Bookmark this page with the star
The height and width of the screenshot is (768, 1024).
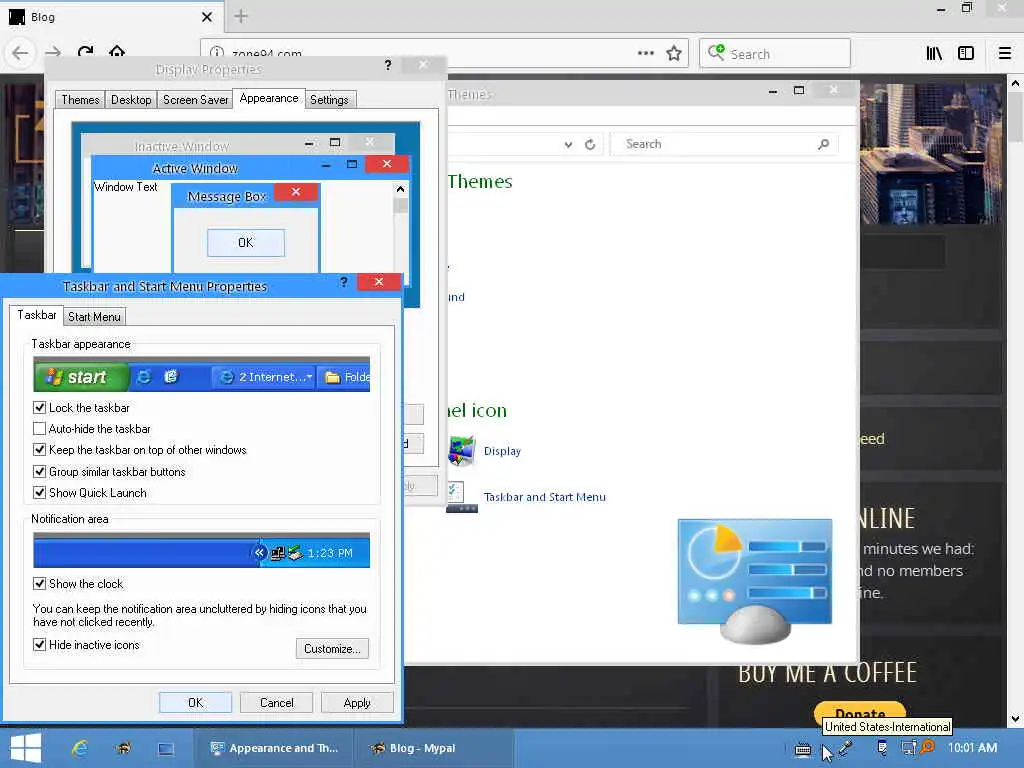(674, 53)
